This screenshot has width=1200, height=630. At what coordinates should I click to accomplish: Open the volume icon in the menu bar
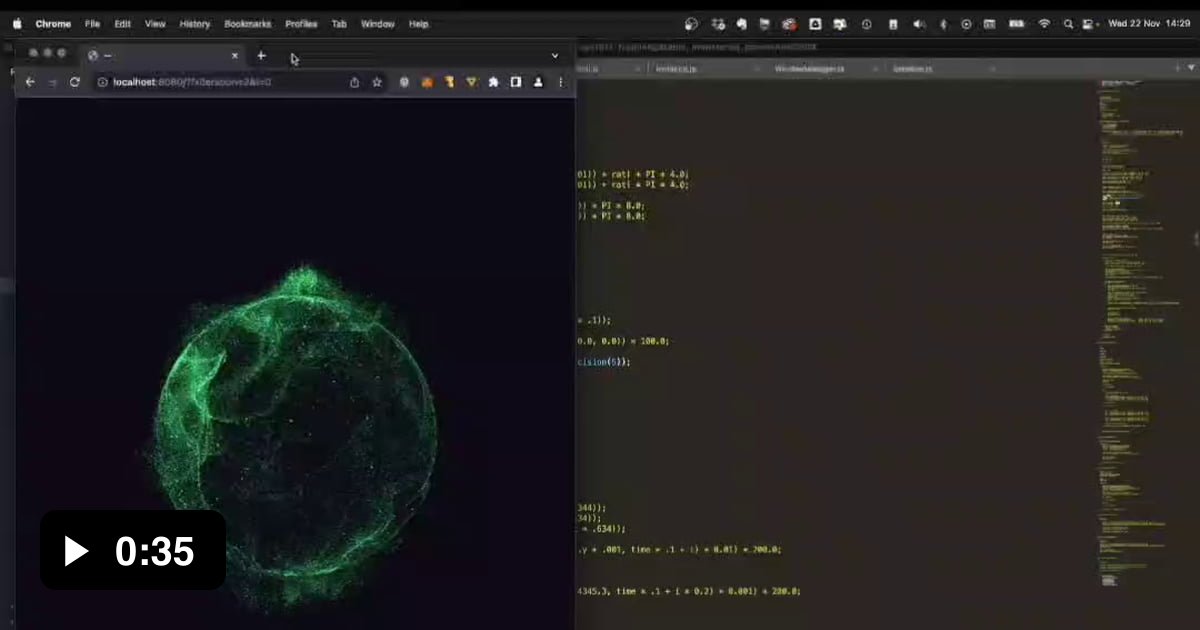pyautogui.click(x=919, y=24)
